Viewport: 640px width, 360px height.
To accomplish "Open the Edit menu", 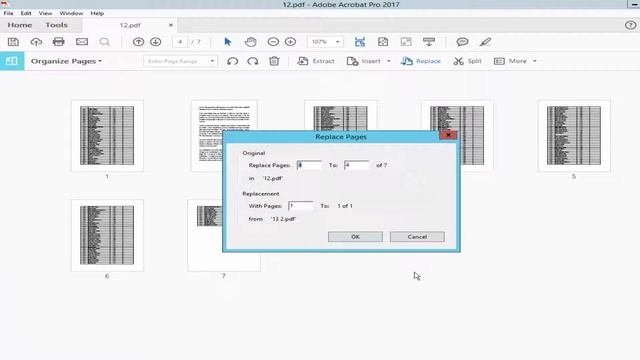I will (26, 13).
